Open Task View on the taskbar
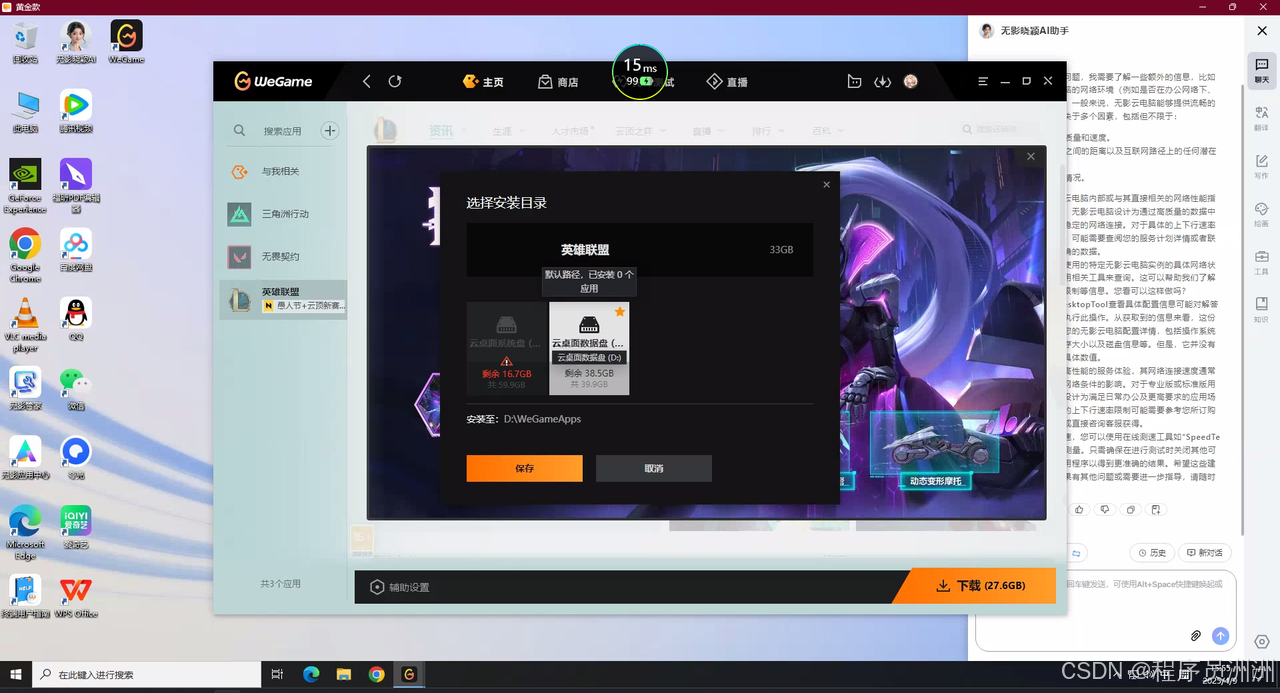1280x693 pixels. 278,675
